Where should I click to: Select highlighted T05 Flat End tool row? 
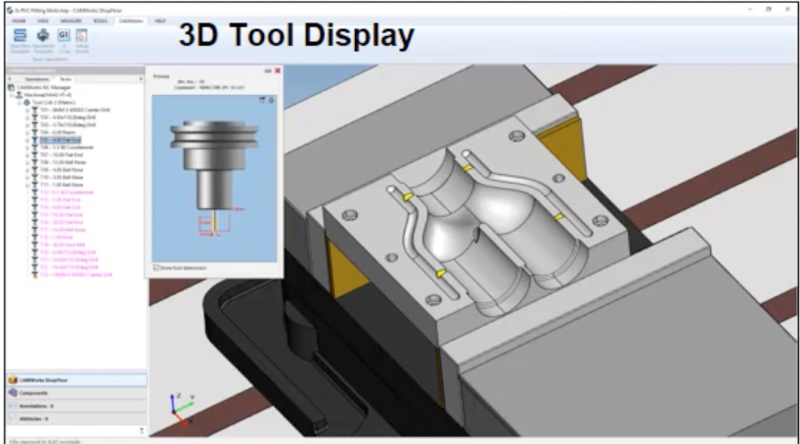pos(60,140)
